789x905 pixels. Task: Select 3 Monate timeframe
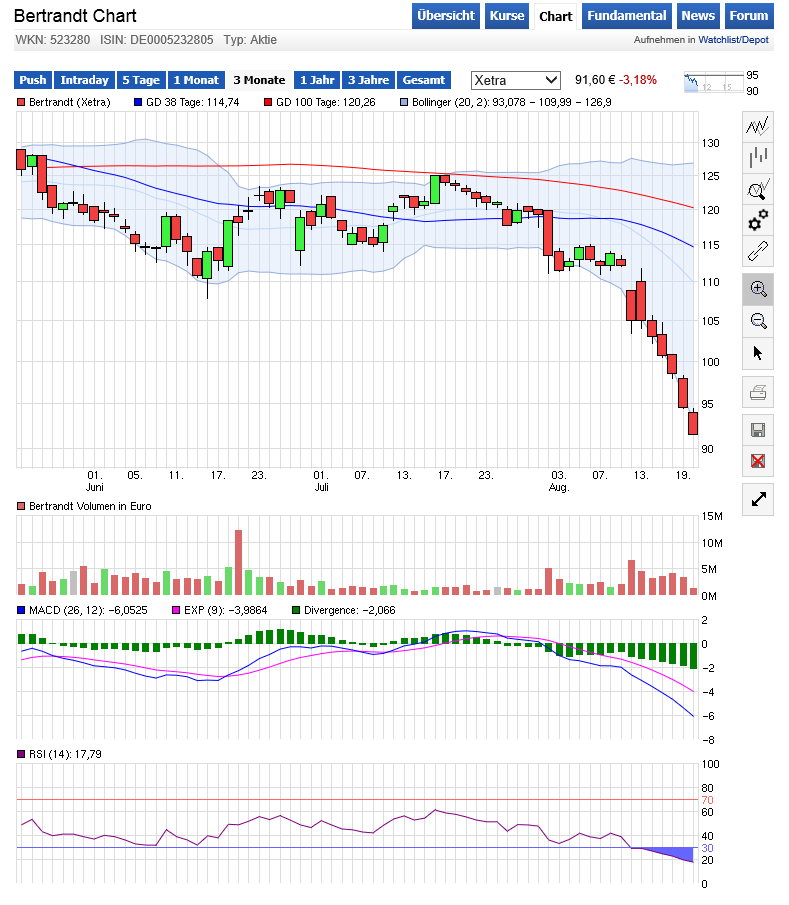point(259,80)
